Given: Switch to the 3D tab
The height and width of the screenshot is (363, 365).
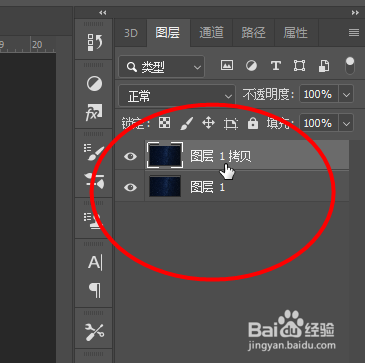Looking at the screenshot, I should click(131, 33).
